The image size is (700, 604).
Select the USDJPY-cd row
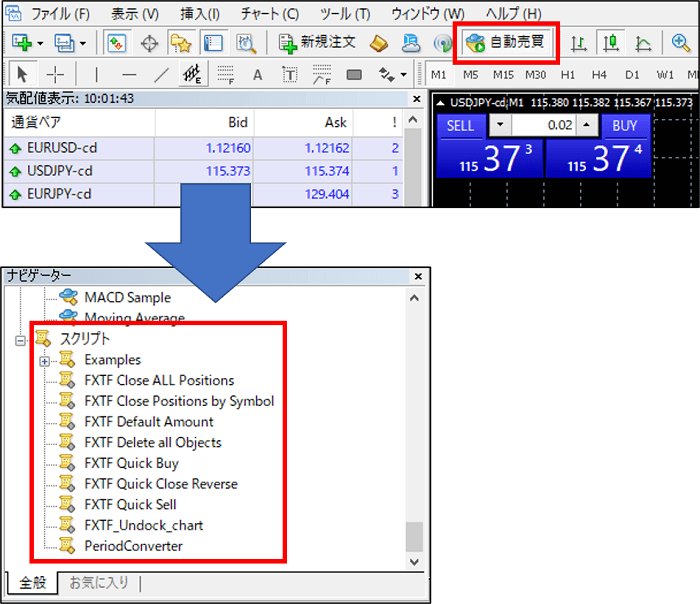tap(203, 171)
